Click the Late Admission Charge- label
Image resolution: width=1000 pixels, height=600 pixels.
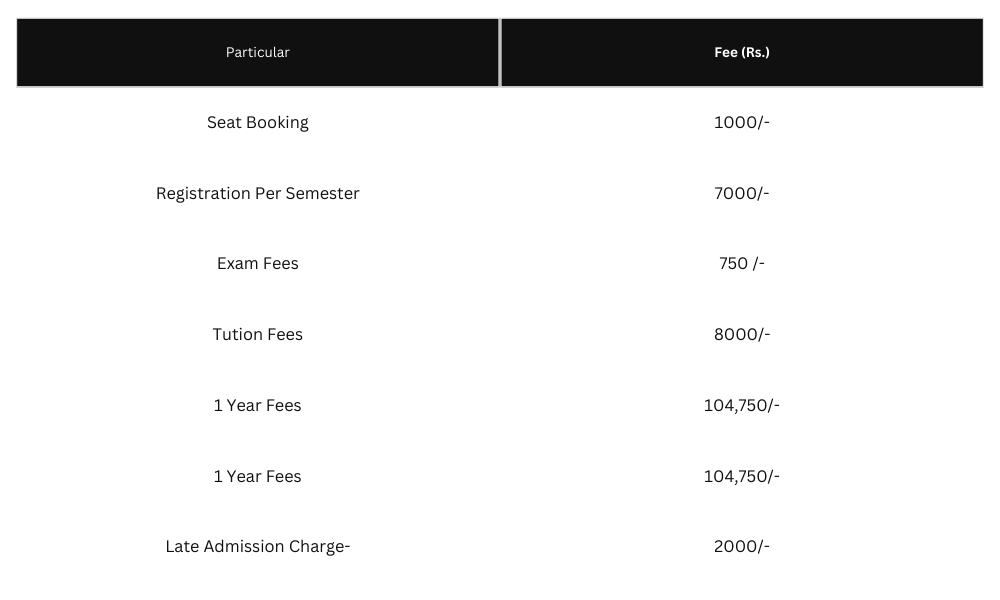click(258, 546)
